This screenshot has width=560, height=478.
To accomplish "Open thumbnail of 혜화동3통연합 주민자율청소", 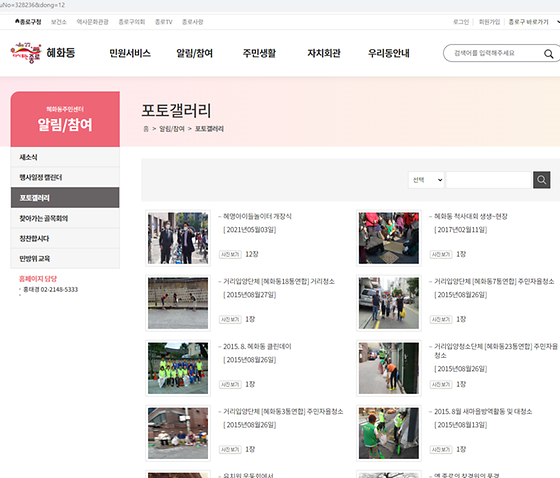I will pyautogui.click(x=178, y=433).
